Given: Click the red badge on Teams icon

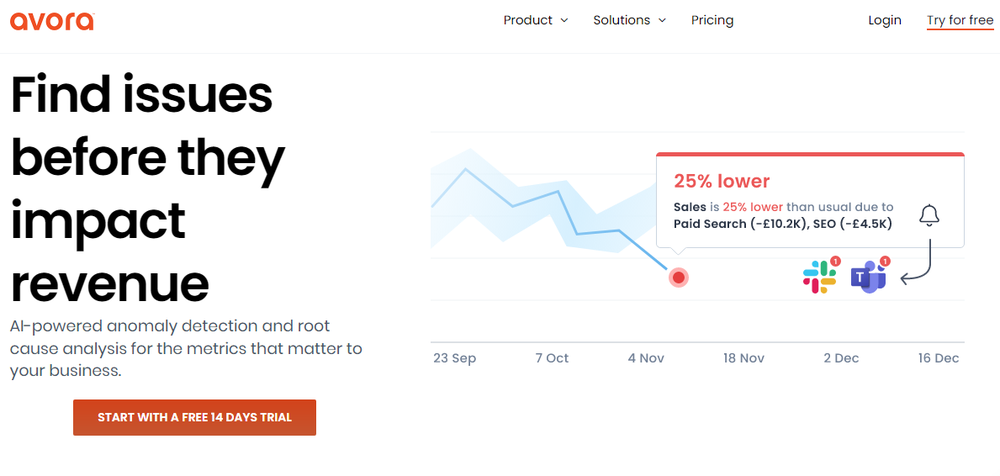Looking at the screenshot, I should [884, 261].
